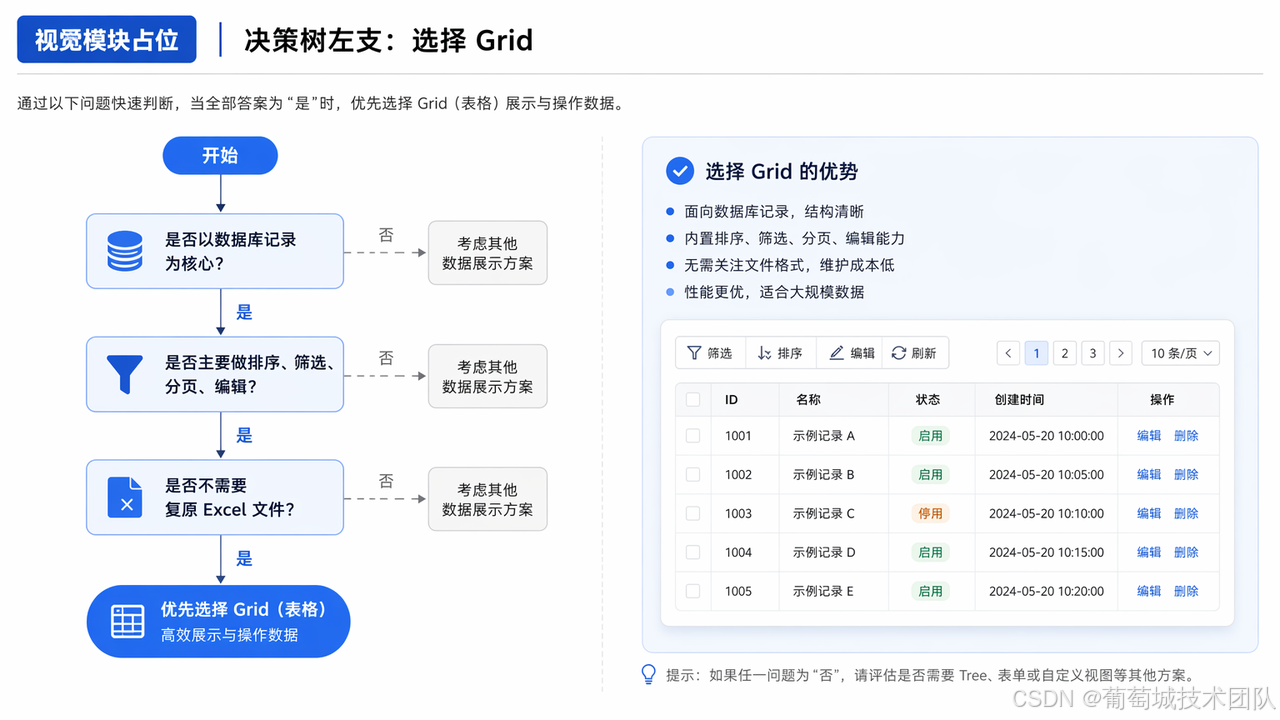Click 考虑其他数据展示方案 box beside Excel question

click(x=488, y=499)
